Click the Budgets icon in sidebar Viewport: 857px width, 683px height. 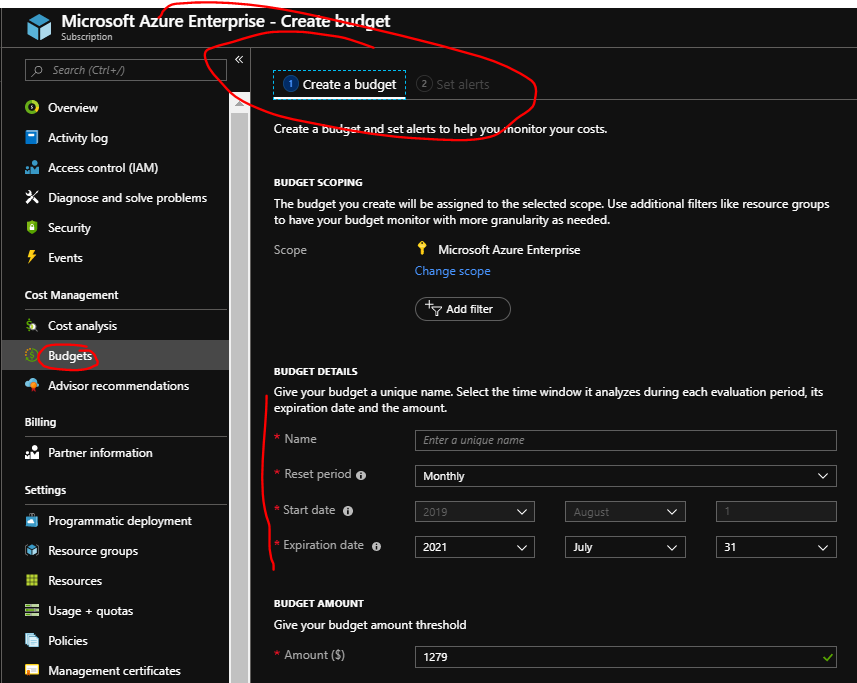click(32, 355)
